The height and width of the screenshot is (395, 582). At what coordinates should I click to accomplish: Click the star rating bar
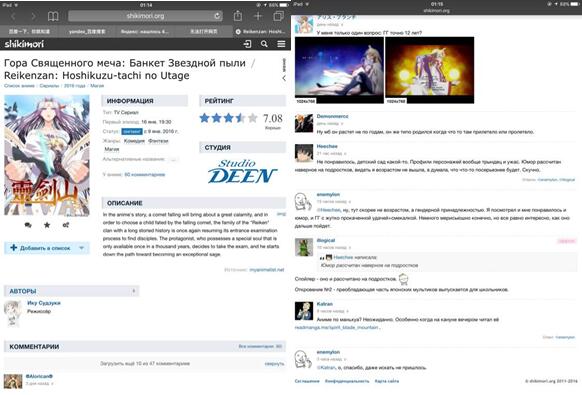(x=229, y=118)
